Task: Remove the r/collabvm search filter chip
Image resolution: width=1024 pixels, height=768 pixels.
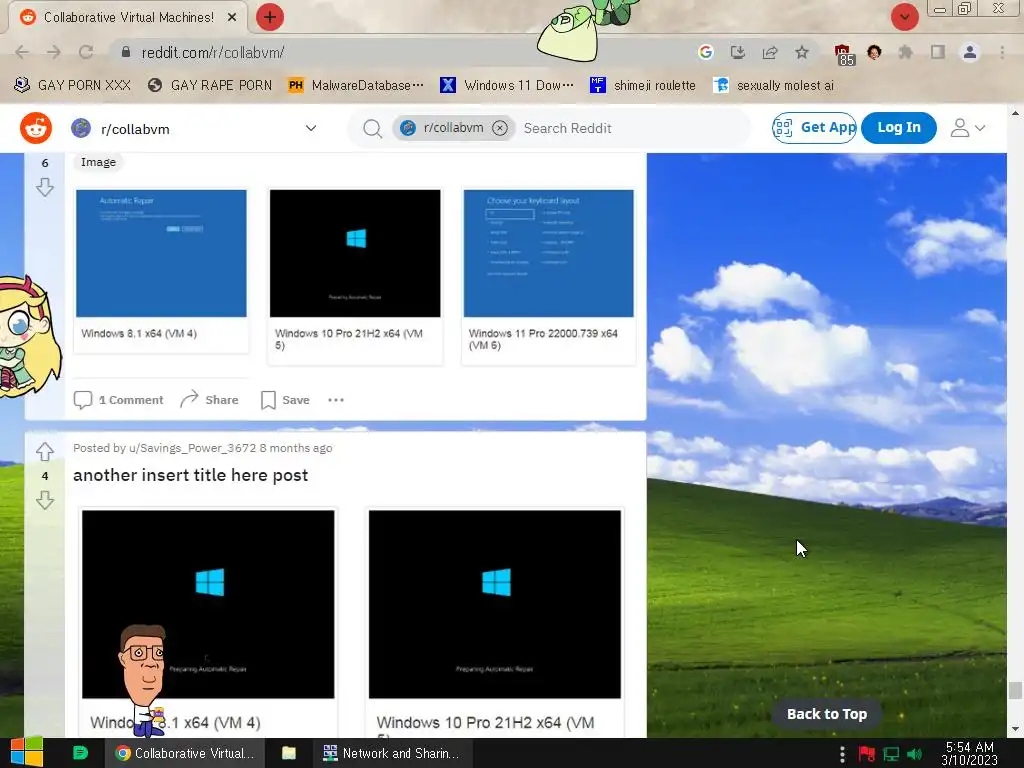Action: point(500,128)
